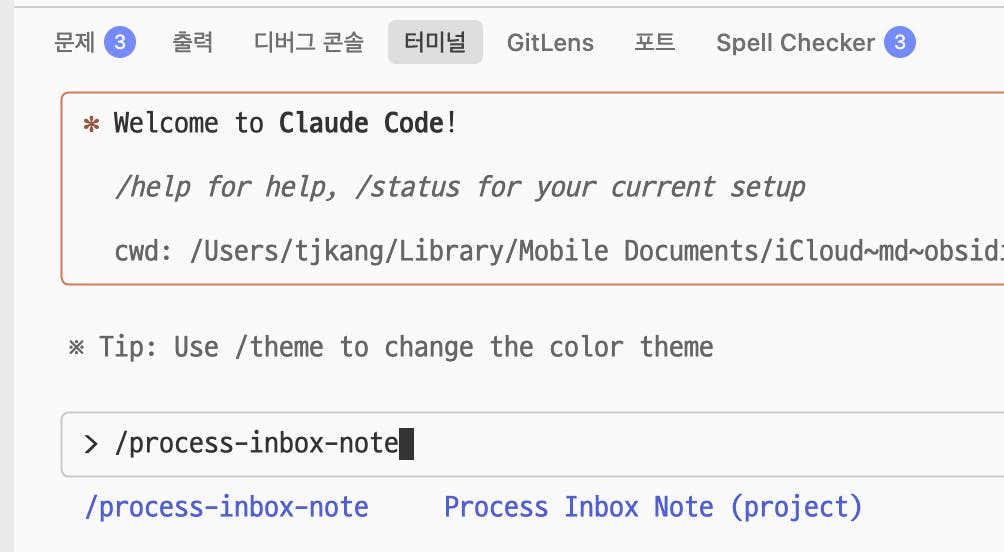This screenshot has width=1004, height=552.
Task: Click the orange Claude asterisk icon
Action: (92, 124)
